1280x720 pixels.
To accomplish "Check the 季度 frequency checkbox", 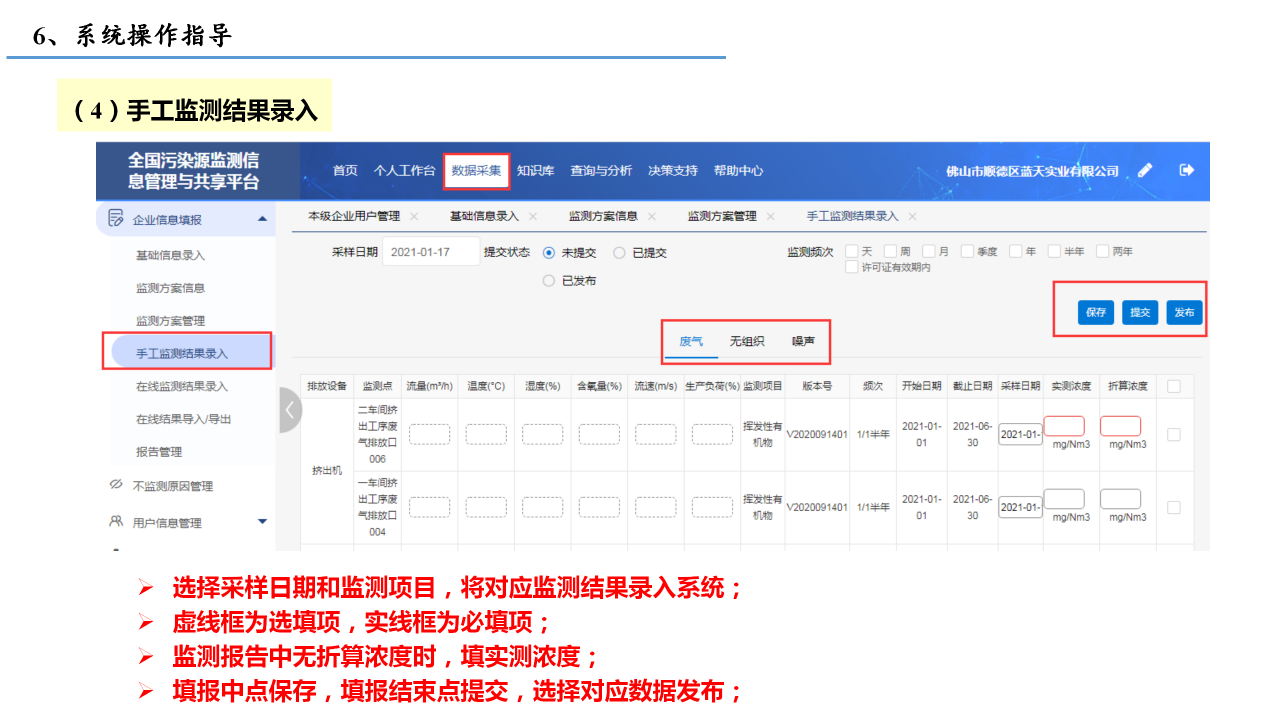I will (x=967, y=251).
